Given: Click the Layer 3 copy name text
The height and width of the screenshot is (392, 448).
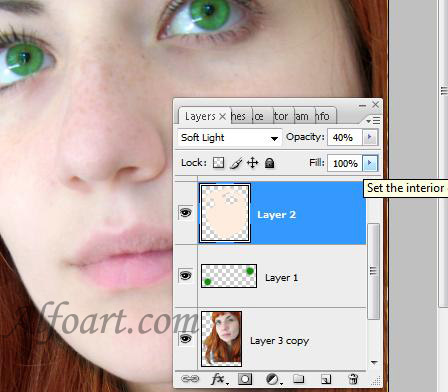Looking at the screenshot, I should coord(279,341).
